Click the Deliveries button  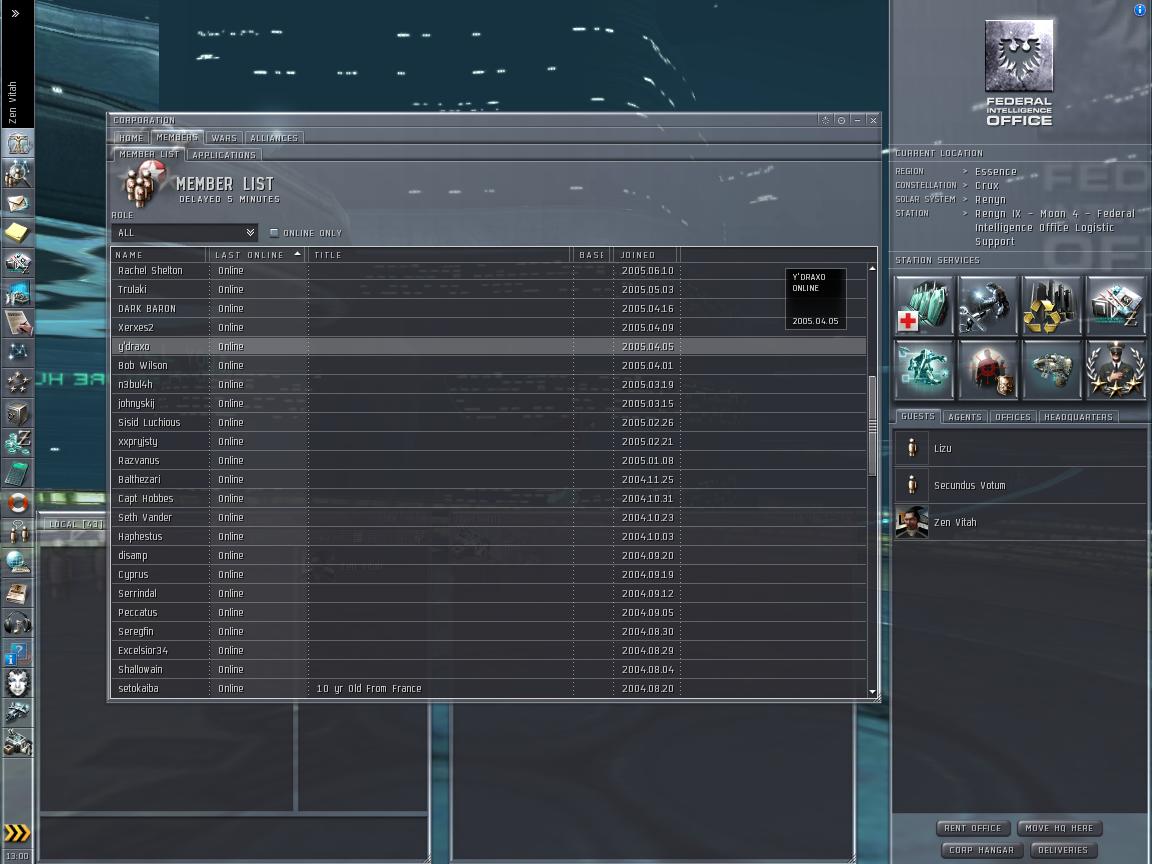pos(1063,850)
